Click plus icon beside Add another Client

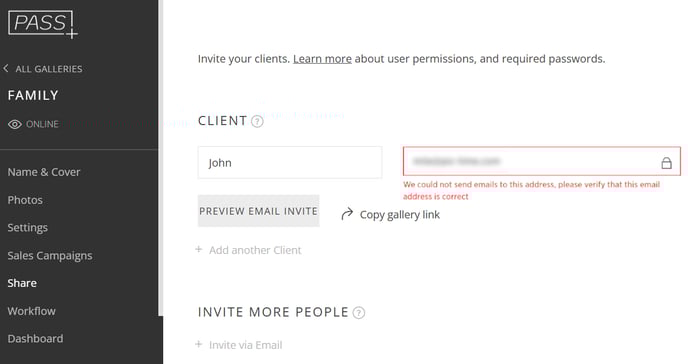(x=199, y=250)
